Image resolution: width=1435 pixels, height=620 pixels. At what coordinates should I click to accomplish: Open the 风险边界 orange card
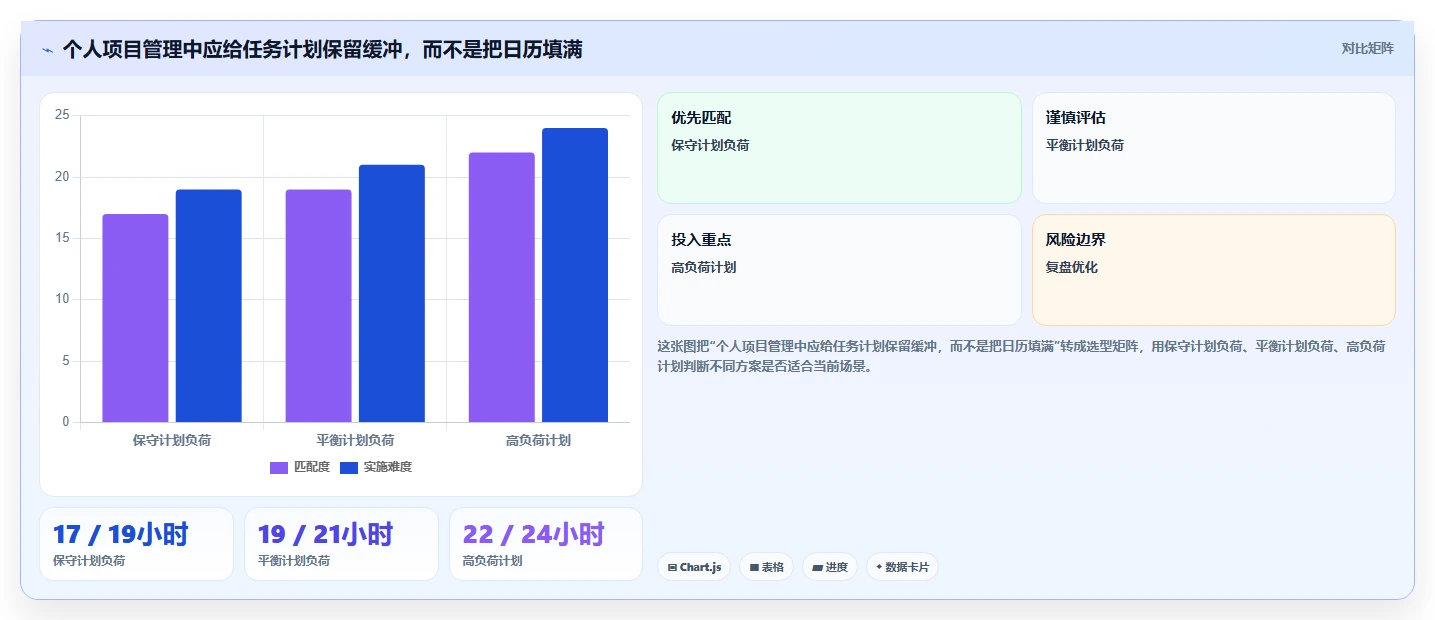(x=1213, y=270)
